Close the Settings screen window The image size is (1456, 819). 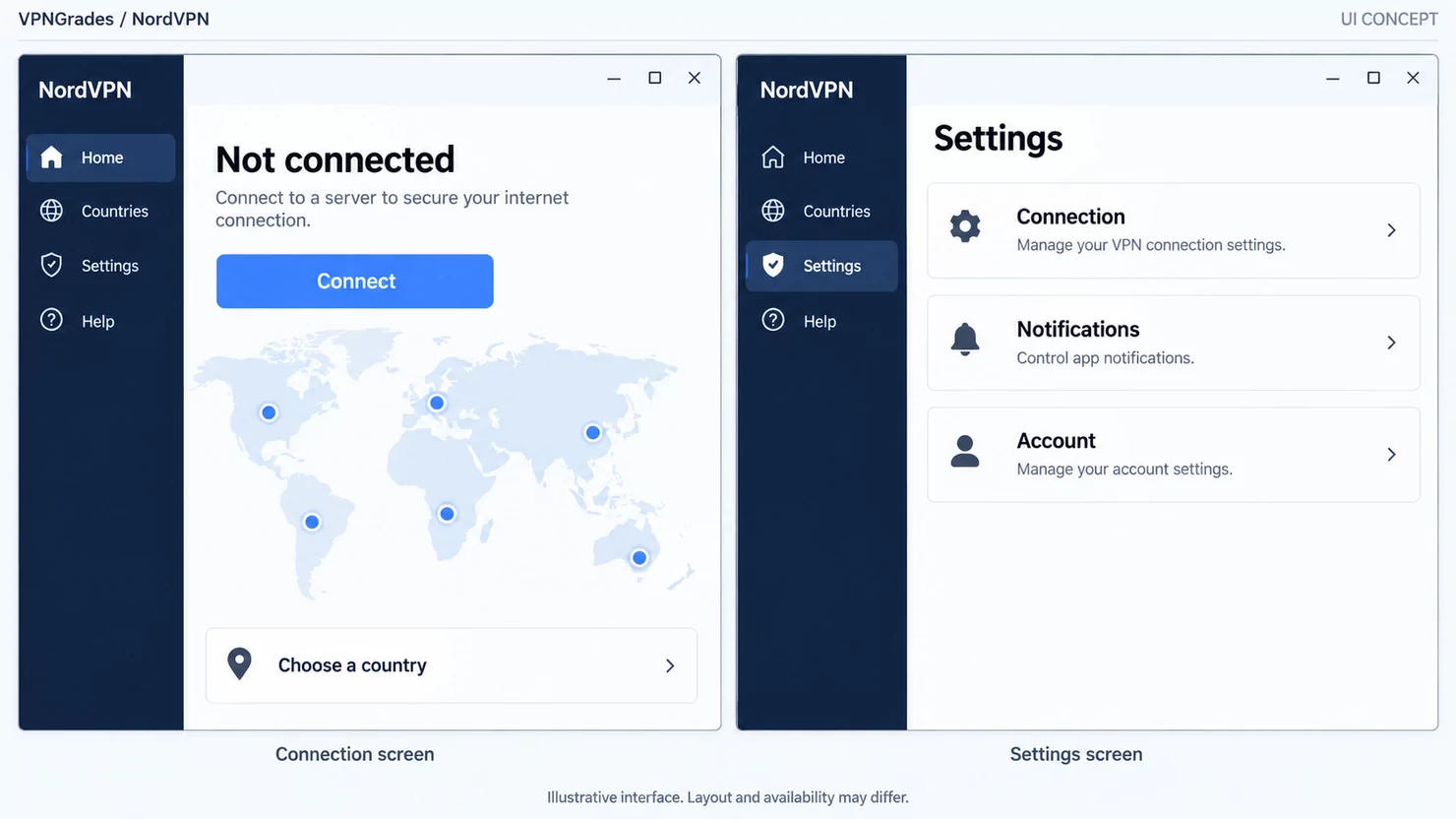[1413, 78]
